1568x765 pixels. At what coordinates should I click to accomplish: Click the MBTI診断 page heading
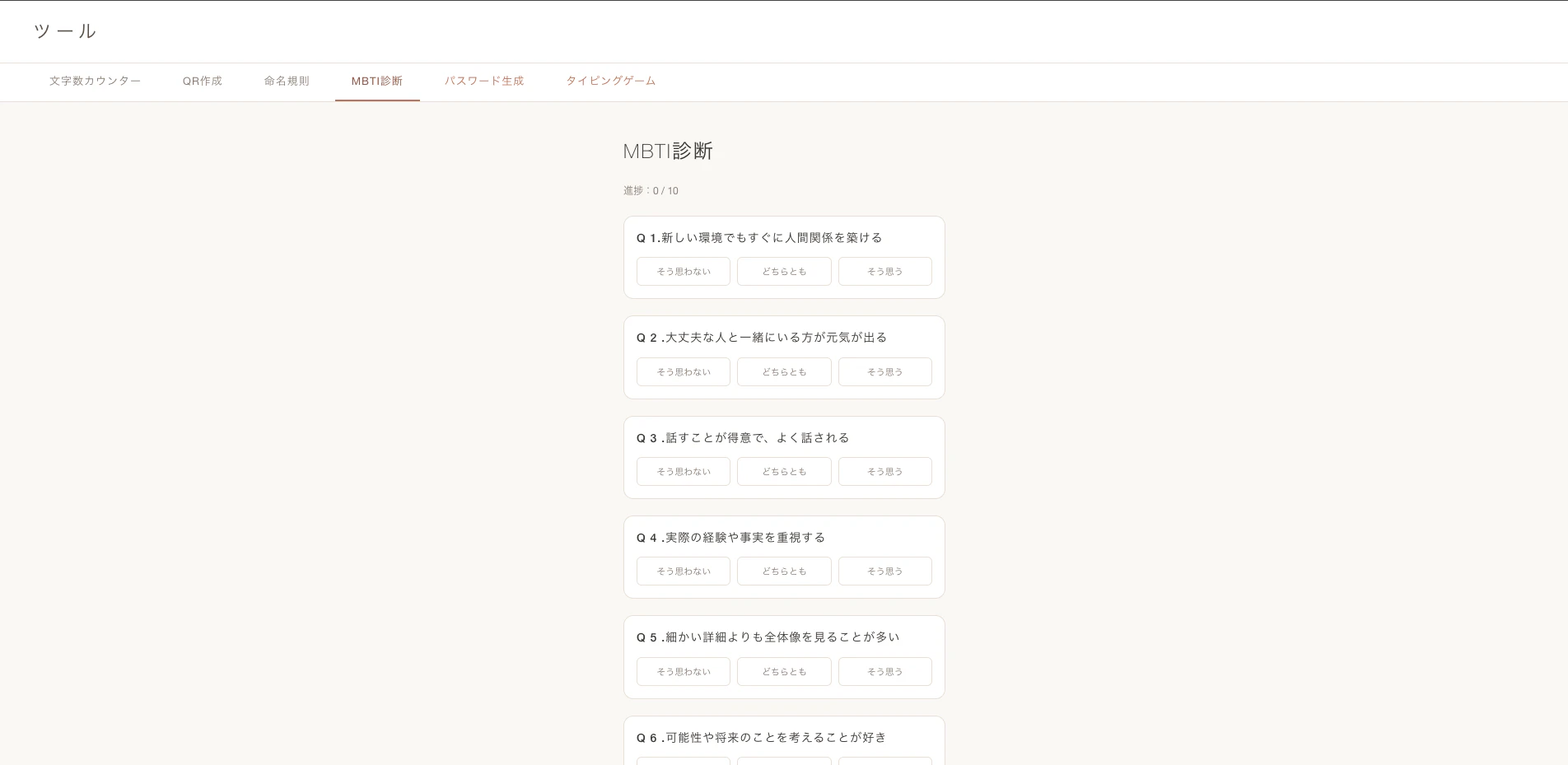click(668, 152)
